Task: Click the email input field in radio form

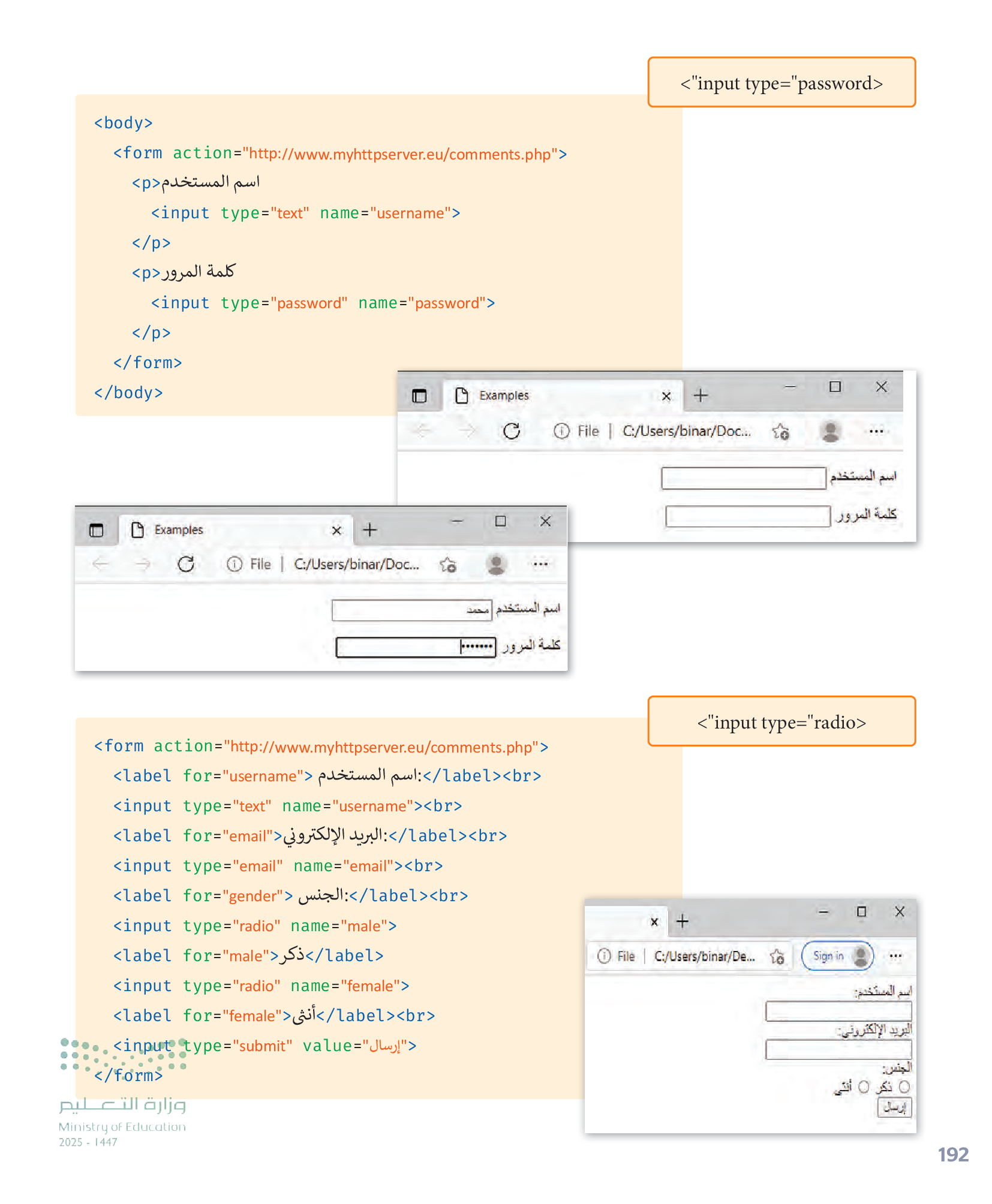Action: pos(838,1049)
